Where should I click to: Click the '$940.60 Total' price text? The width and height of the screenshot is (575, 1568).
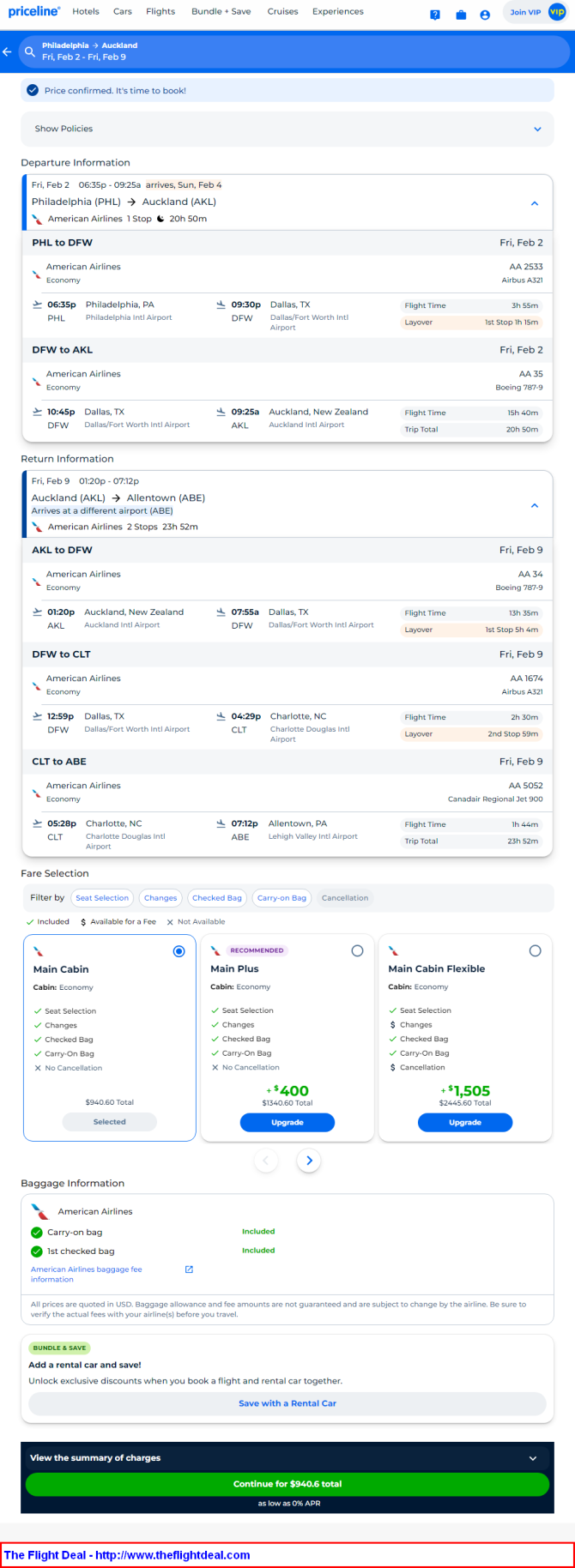click(110, 1102)
